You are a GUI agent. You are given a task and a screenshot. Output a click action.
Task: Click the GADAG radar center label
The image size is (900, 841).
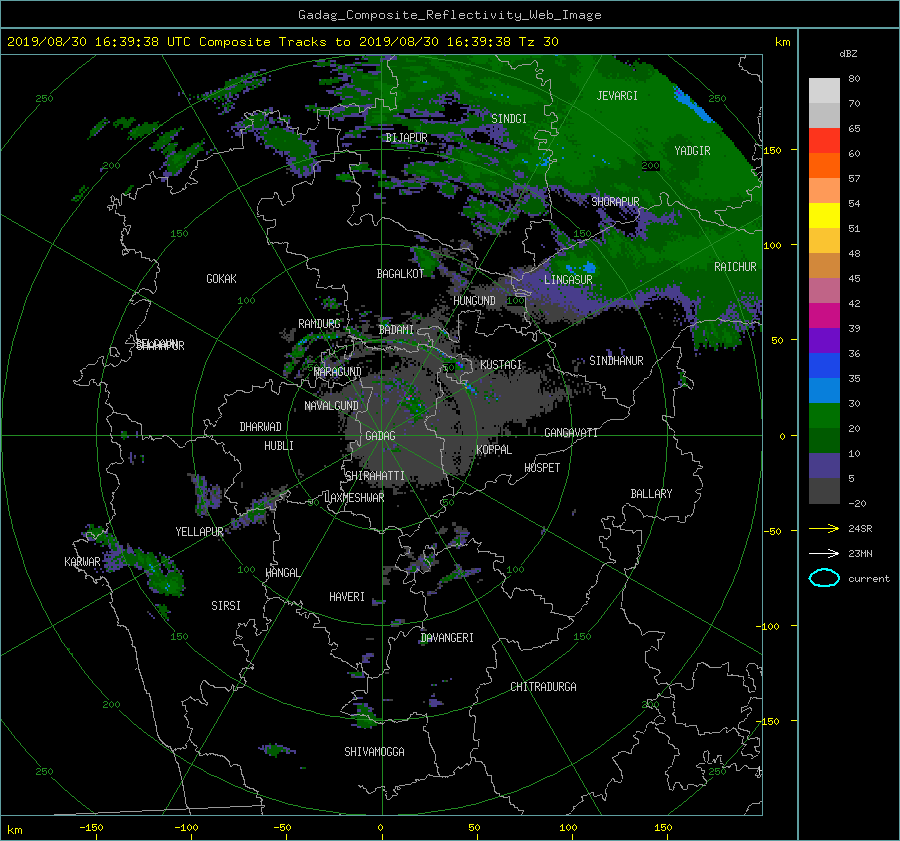381,436
